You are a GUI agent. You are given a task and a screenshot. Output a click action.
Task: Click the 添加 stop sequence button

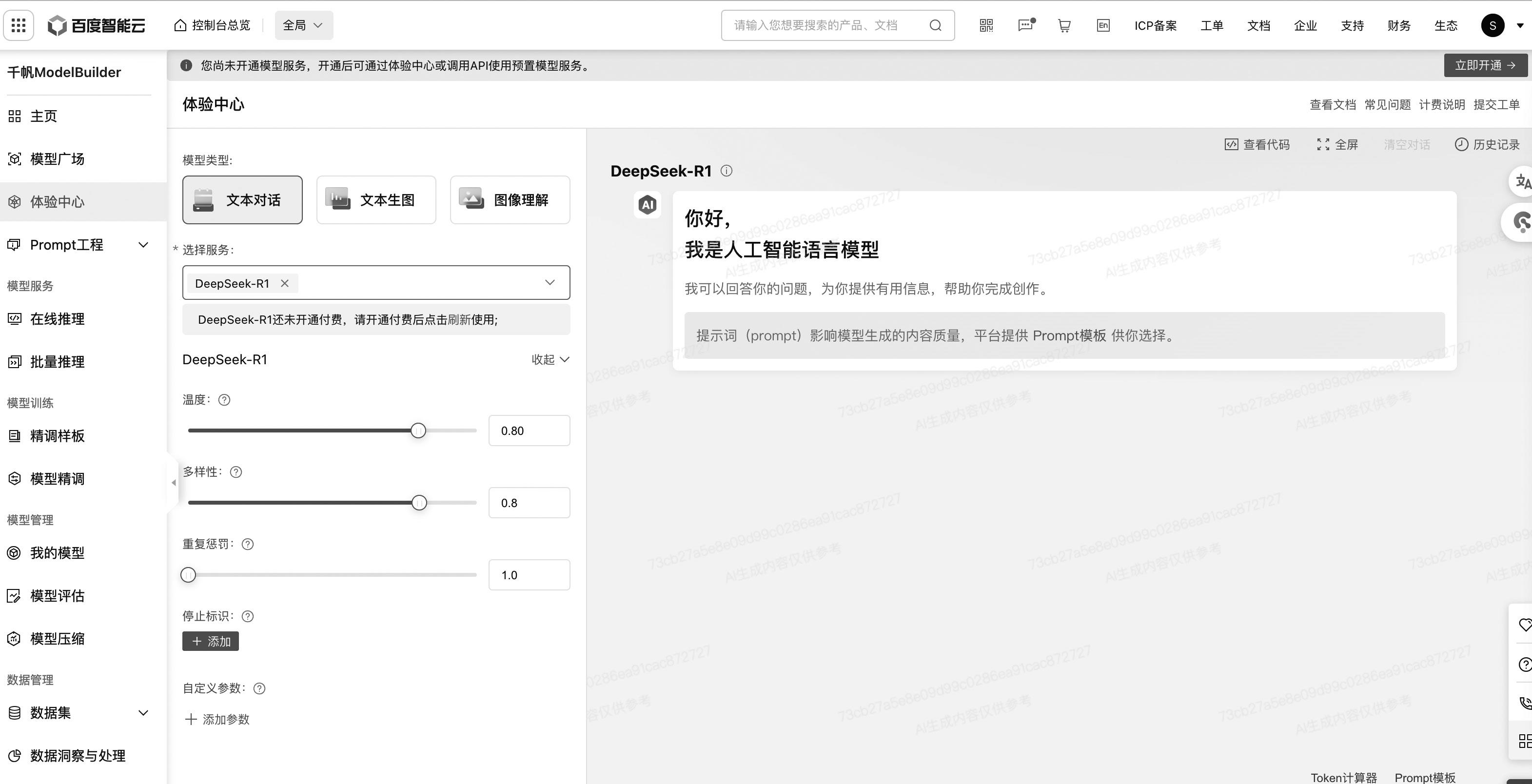click(211, 641)
